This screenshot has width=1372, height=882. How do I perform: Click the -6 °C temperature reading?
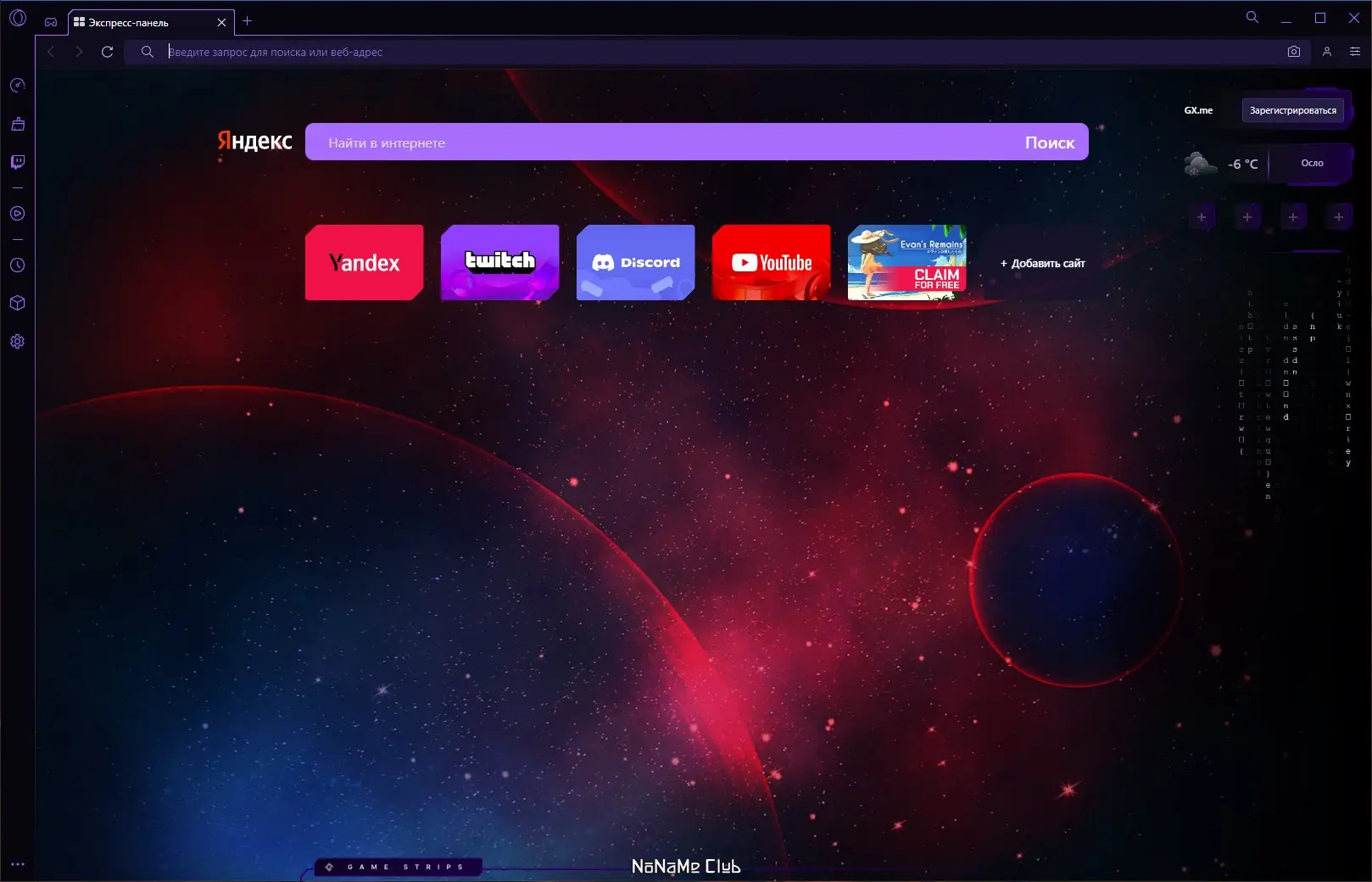coord(1243,164)
